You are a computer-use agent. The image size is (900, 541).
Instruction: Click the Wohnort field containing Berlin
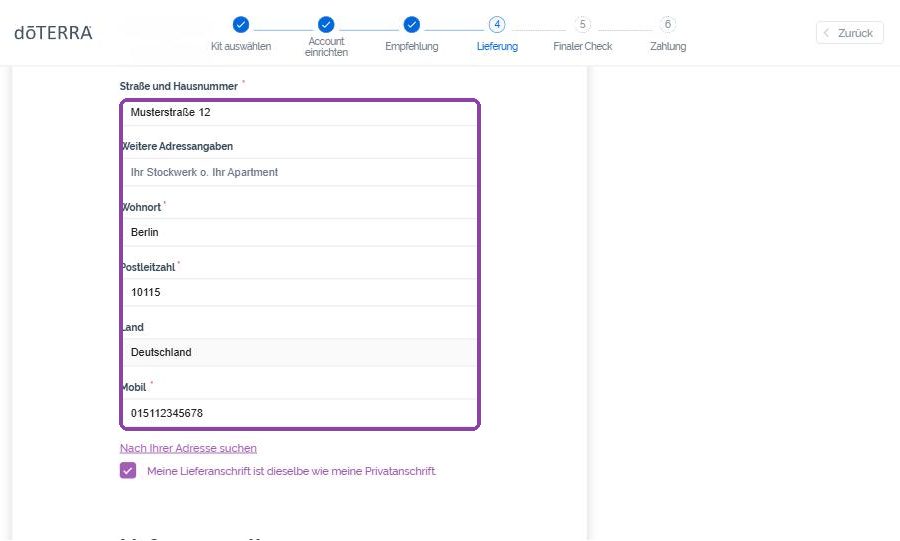[300, 232]
